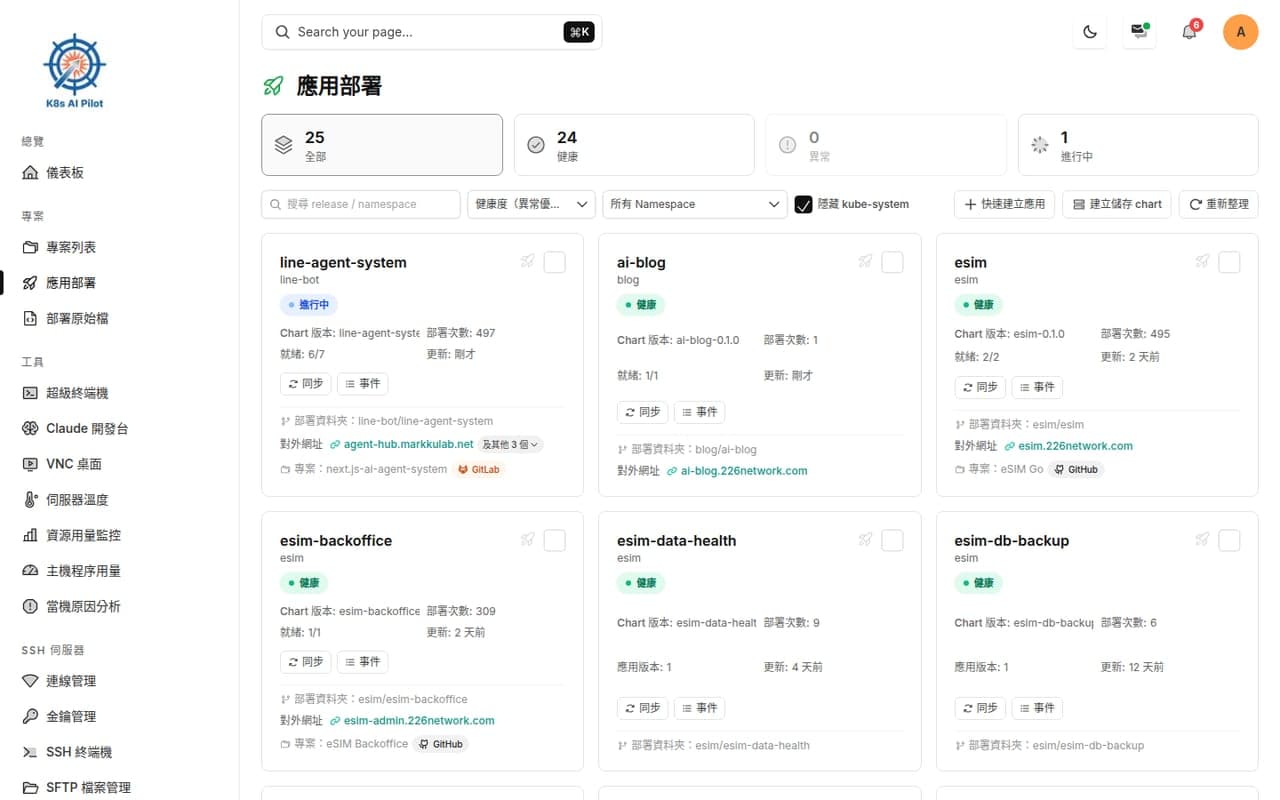Click 建立儲存 chart button
This screenshot has height=800, width=1280.
point(1117,204)
